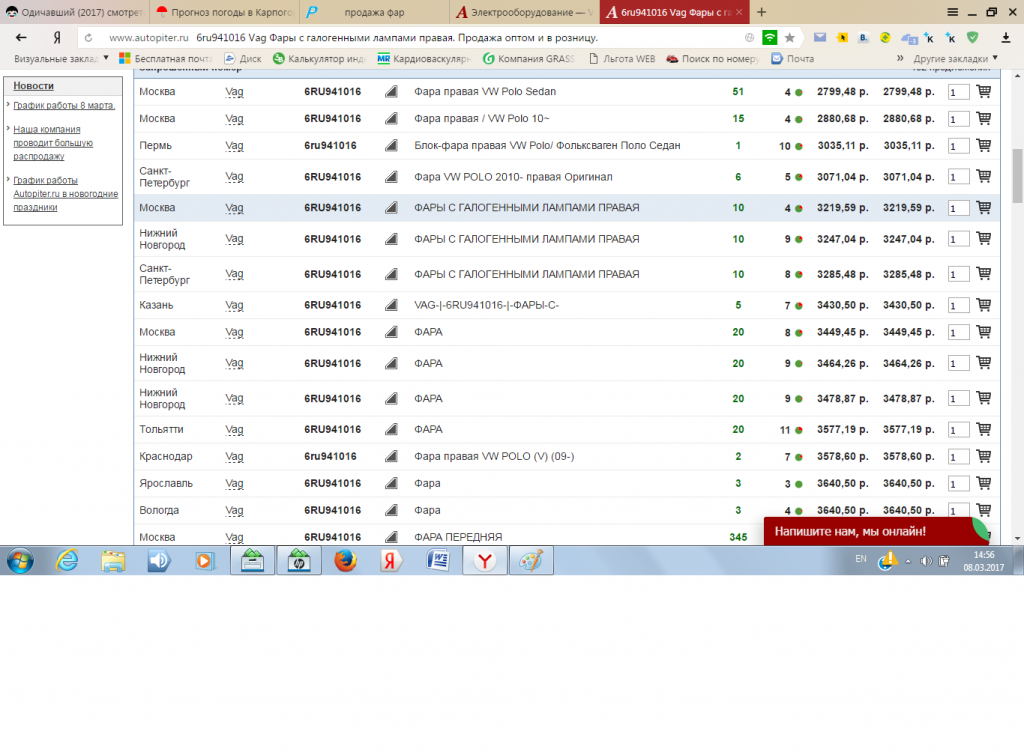1024x752 pixels.
Task: Add the Ярославль Фара item to cart
Action: click(984, 483)
